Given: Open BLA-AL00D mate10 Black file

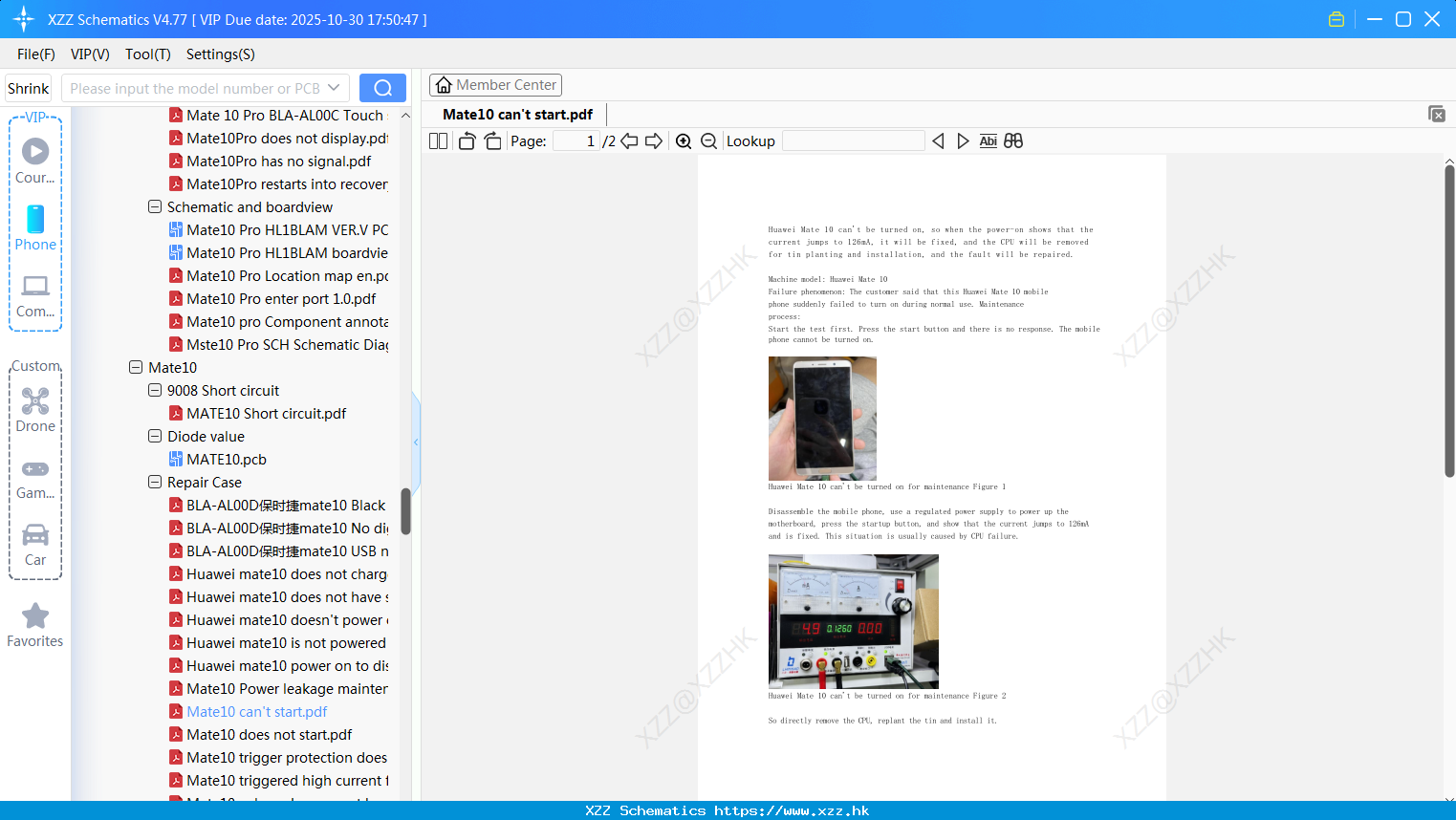Looking at the screenshot, I should 278,505.
